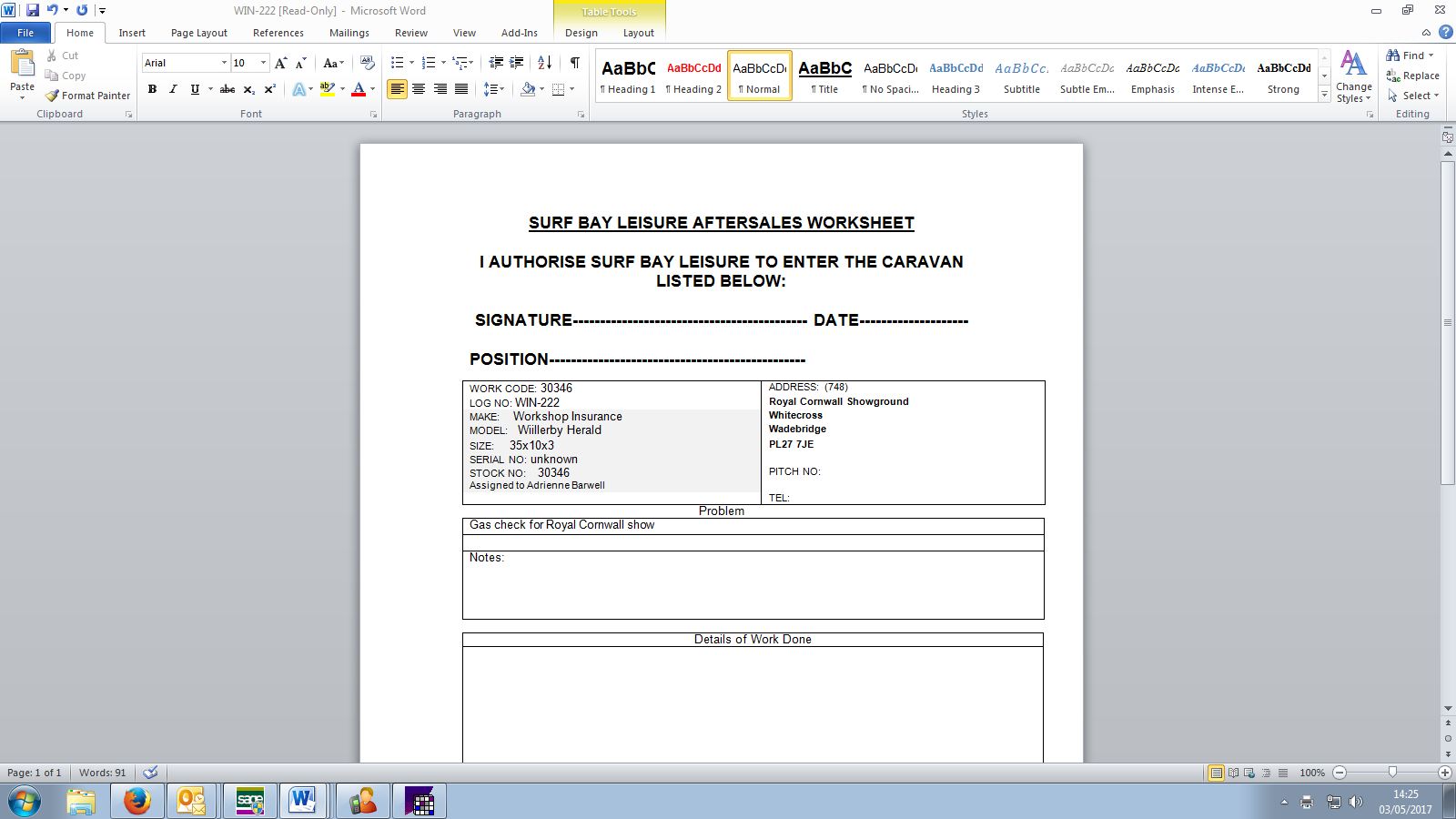The image size is (1456, 819).
Task: Set Center alignment
Action: 419,89
